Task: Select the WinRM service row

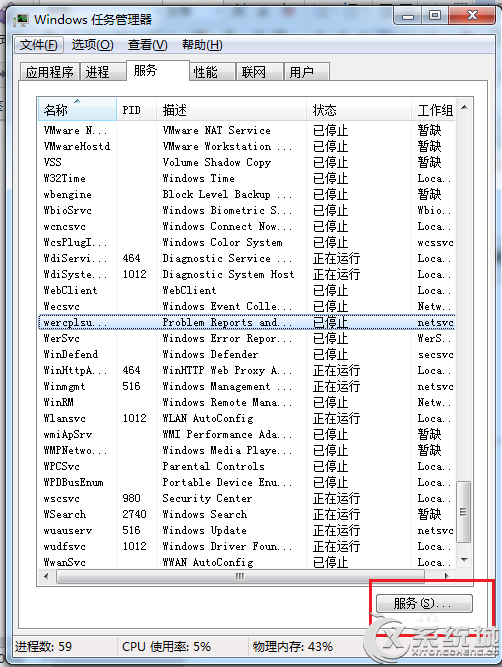Action: (246, 402)
